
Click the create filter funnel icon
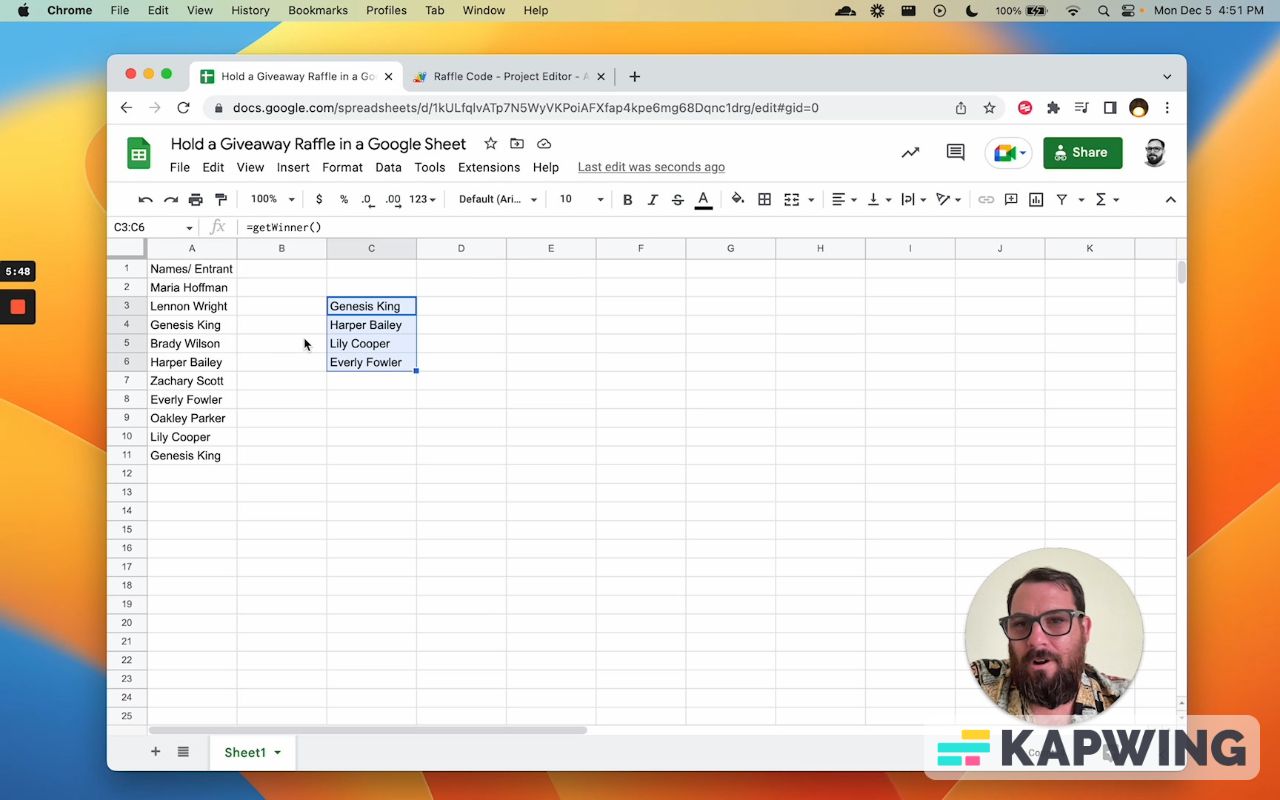1062,200
